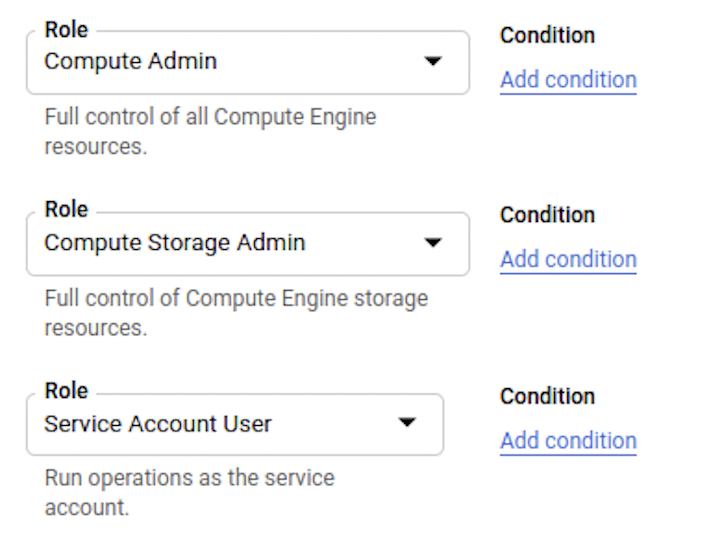
Task: Add condition to the Service Account User role
Action: click(568, 441)
